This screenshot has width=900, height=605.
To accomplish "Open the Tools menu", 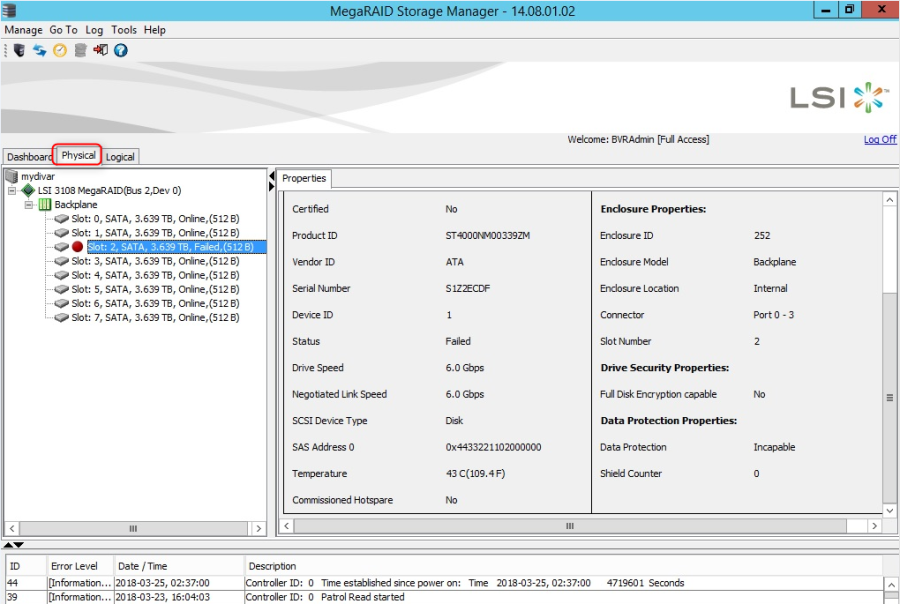I will (x=124, y=30).
